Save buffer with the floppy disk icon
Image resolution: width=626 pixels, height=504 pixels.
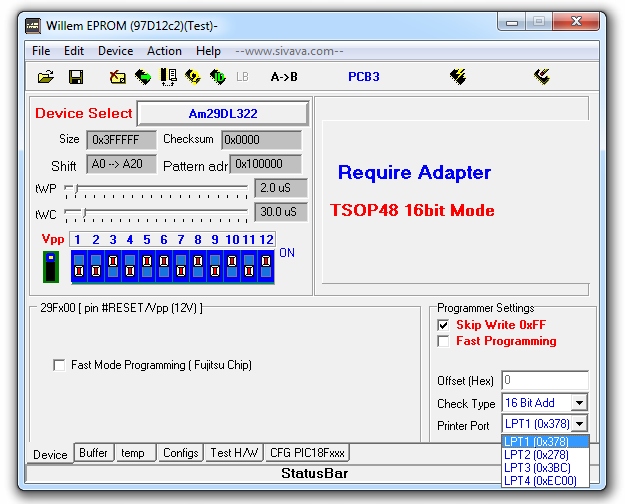pyautogui.click(x=76, y=76)
